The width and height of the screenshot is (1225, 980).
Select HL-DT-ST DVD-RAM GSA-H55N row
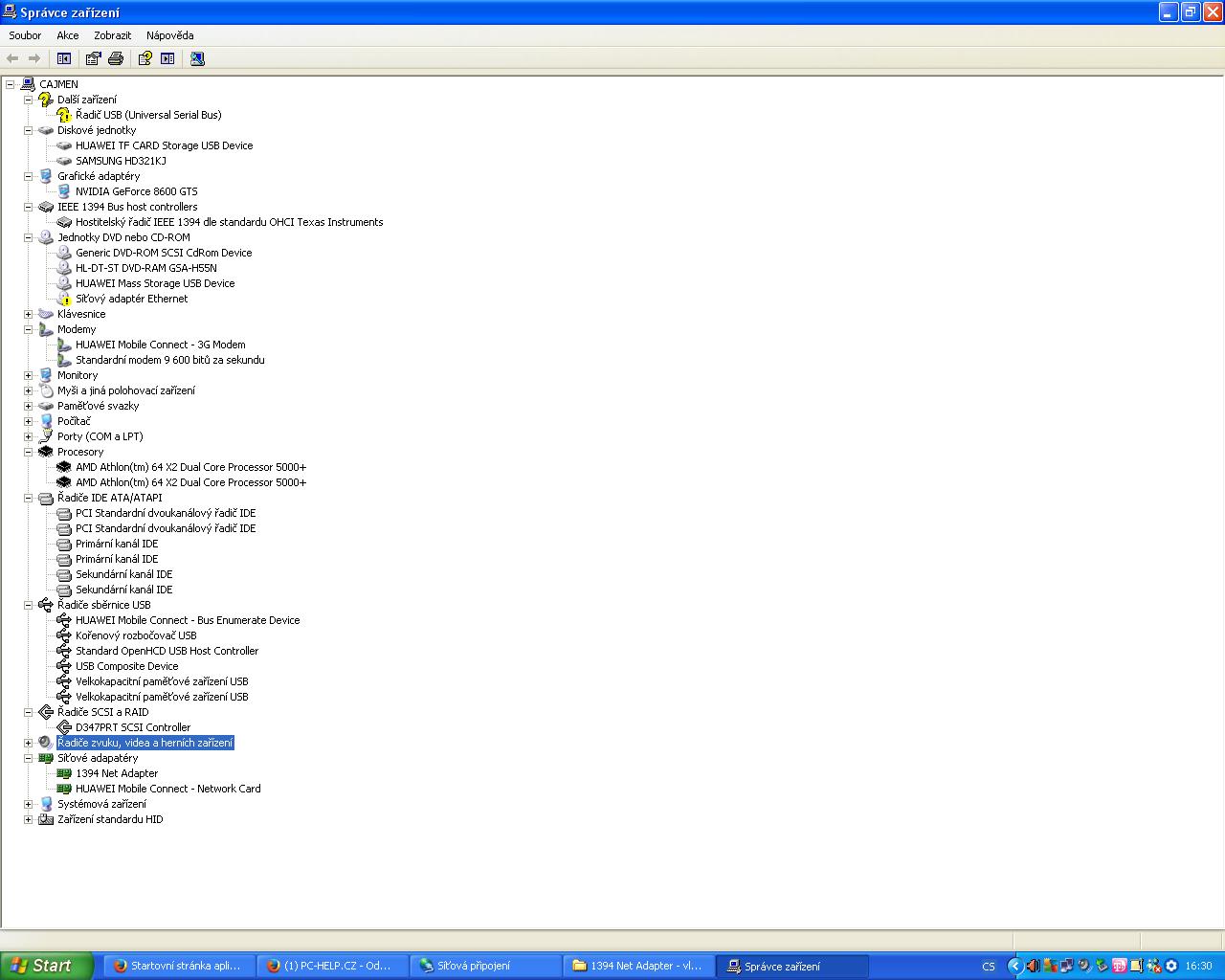click(x=146, y=268)
